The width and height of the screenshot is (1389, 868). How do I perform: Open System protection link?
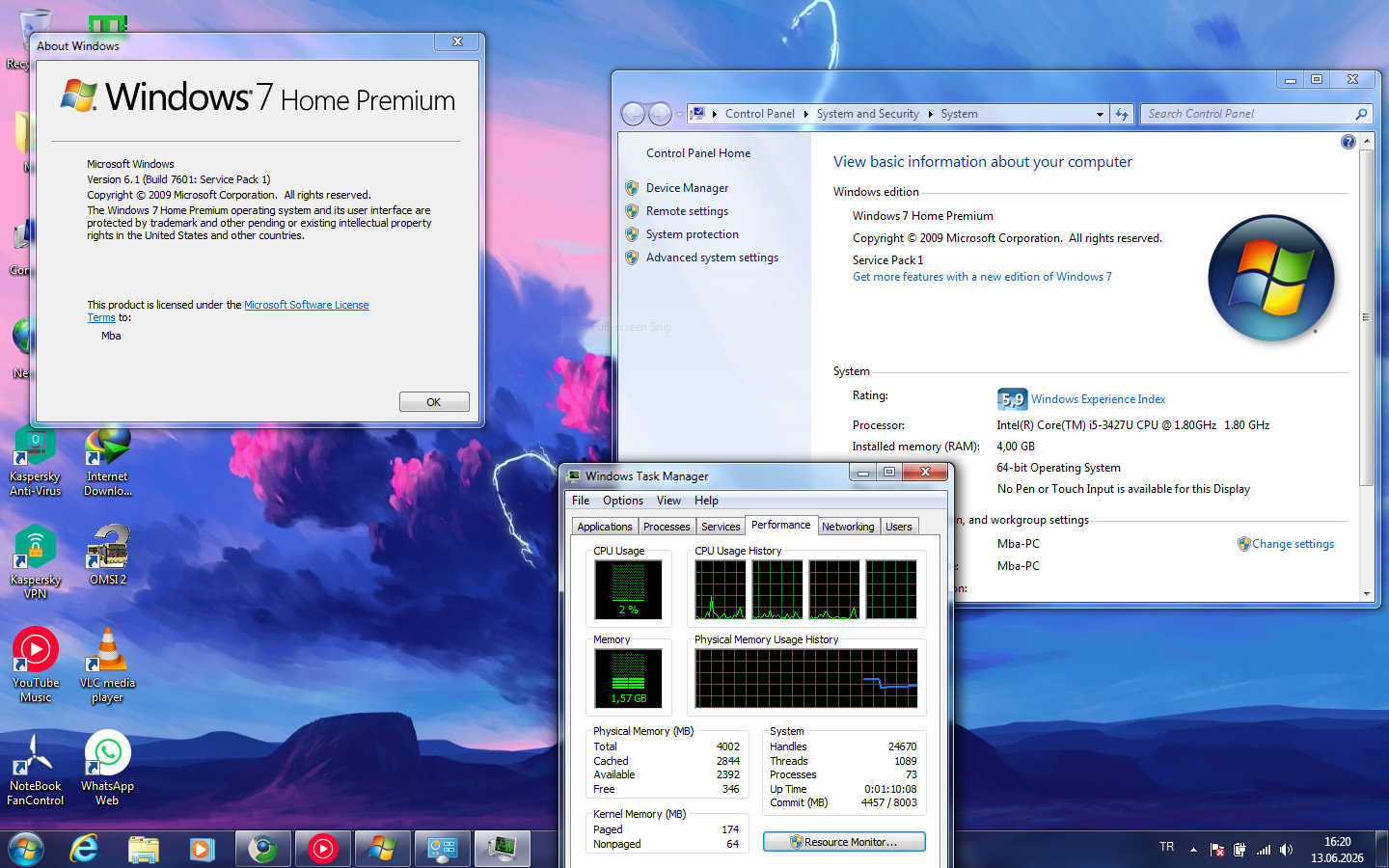693,234
